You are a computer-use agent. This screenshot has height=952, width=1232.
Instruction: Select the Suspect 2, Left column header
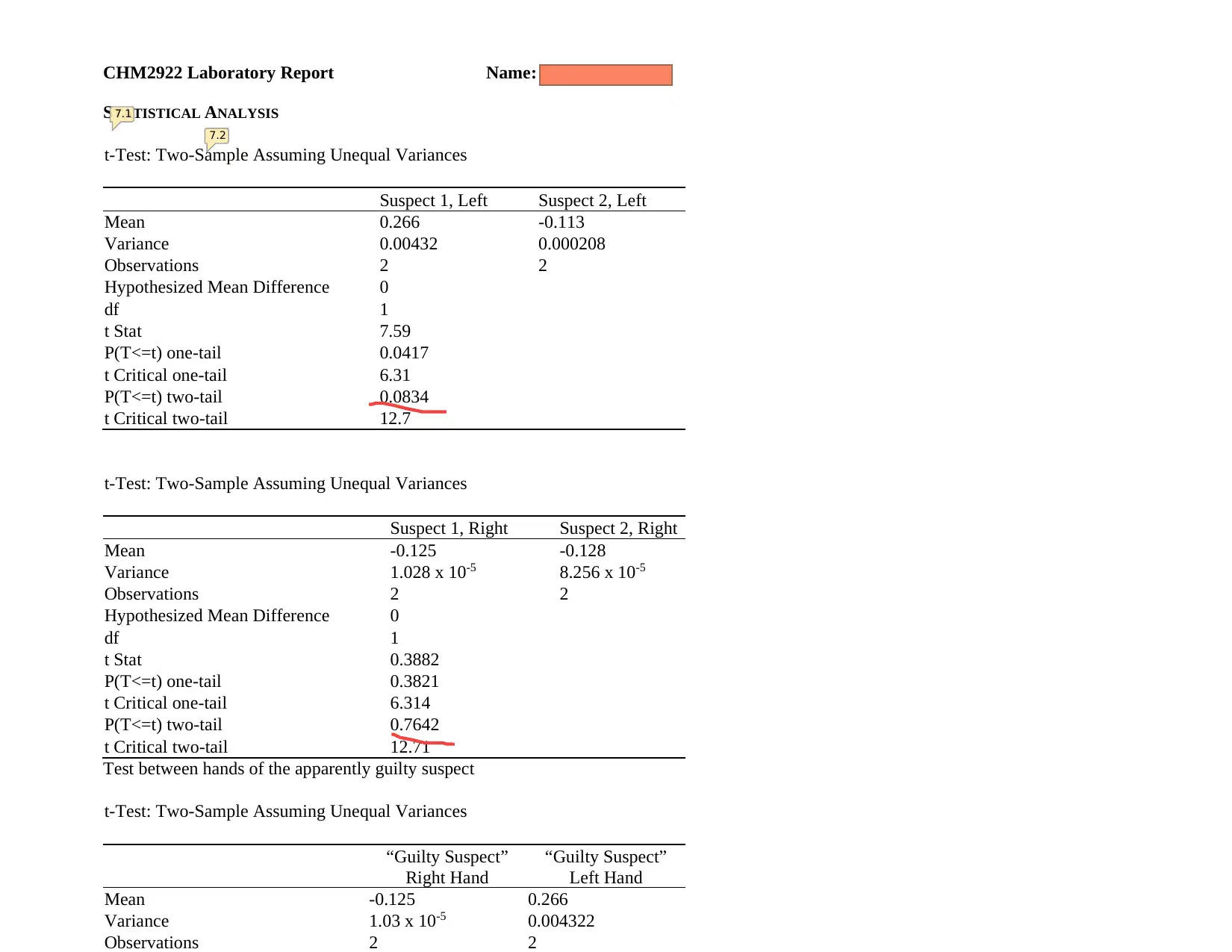(x=592, y=200)
